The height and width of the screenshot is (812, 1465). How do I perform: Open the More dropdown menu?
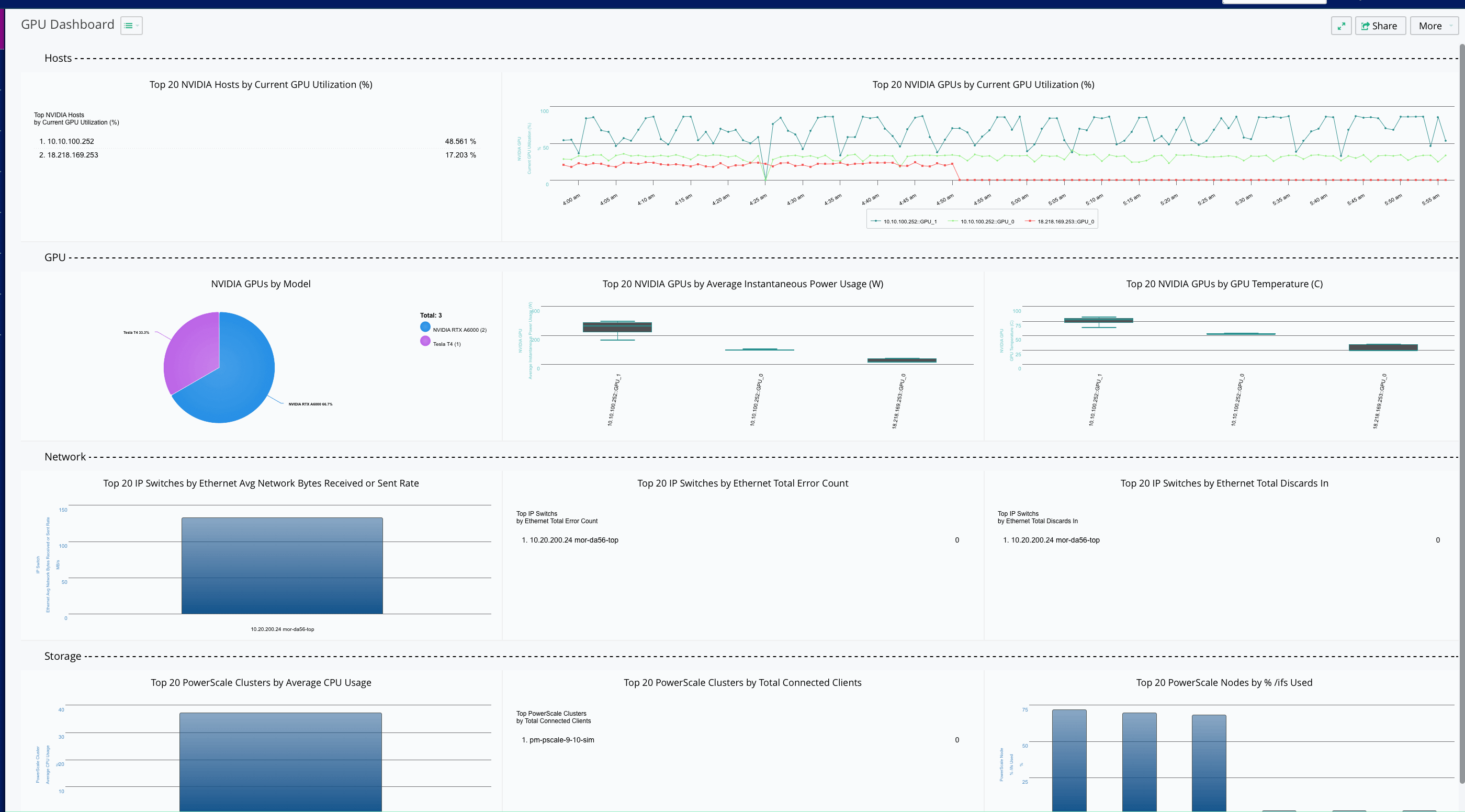[x=1435, y=26]
